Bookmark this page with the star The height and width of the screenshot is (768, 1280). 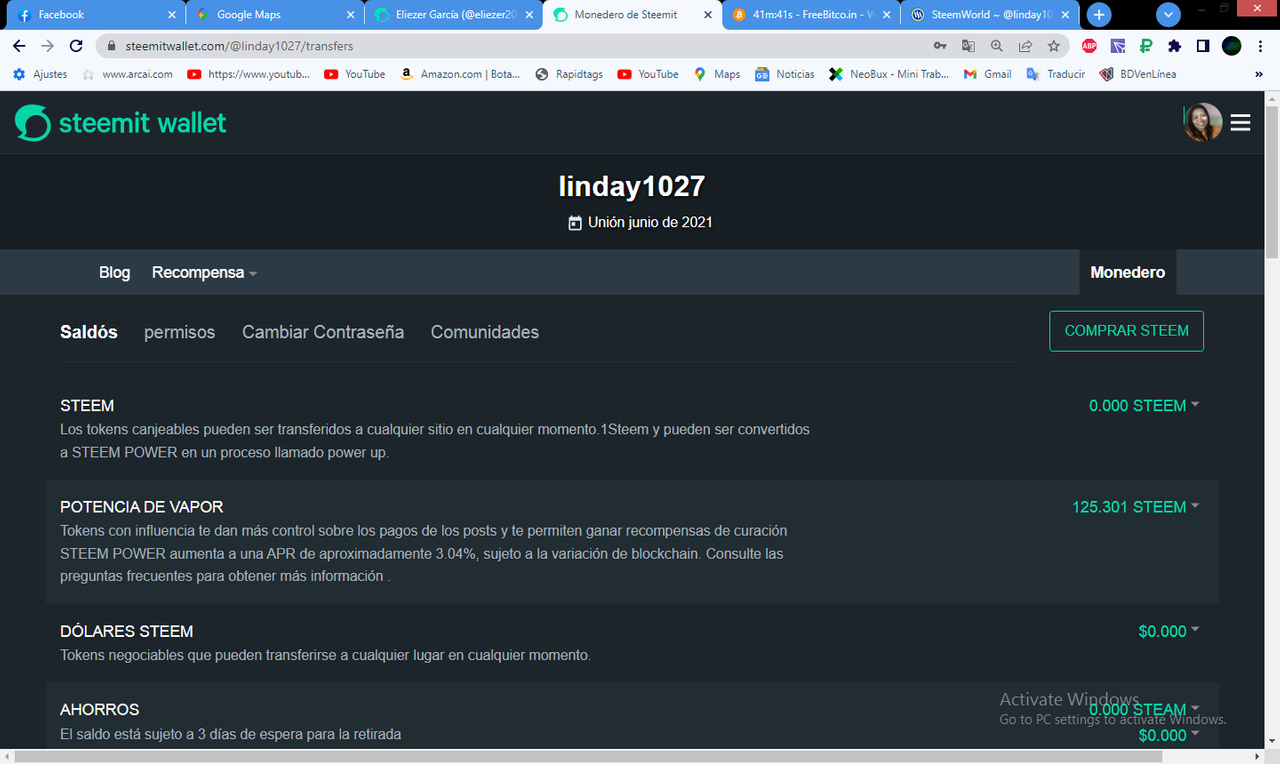pos(1054,46)
